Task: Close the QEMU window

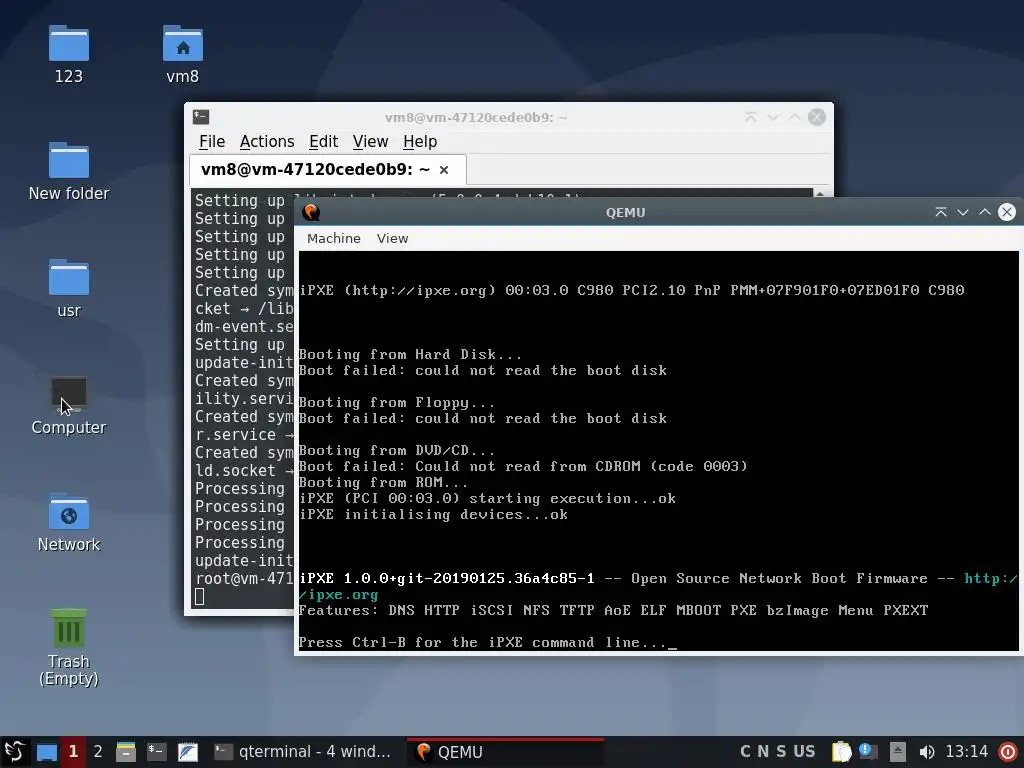Action: pyautogui.click(x=1007, y=212)
